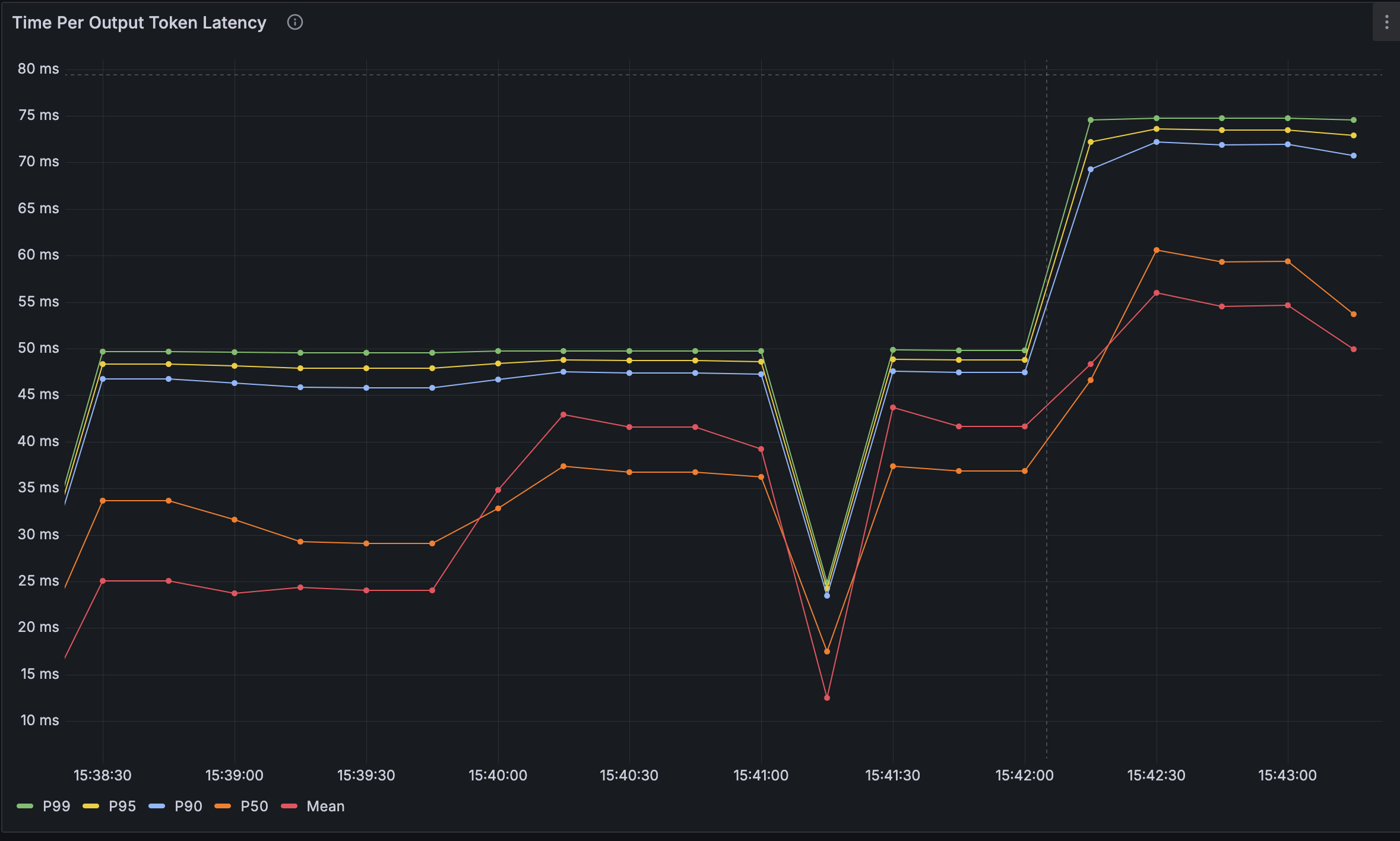The image size is (1400, 841).
Task: Click the 15:40:00 time axis label
Action: click(x=498, y=775)
